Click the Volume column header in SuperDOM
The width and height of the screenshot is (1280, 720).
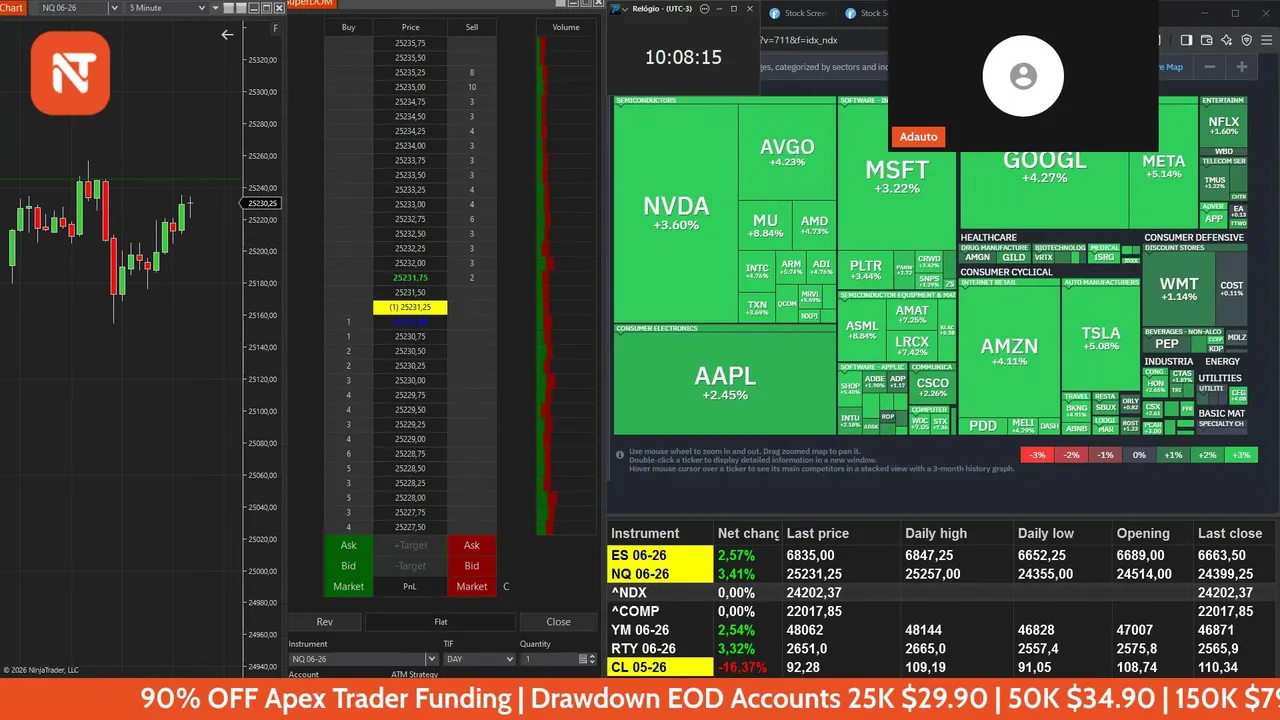coord(566,27)
